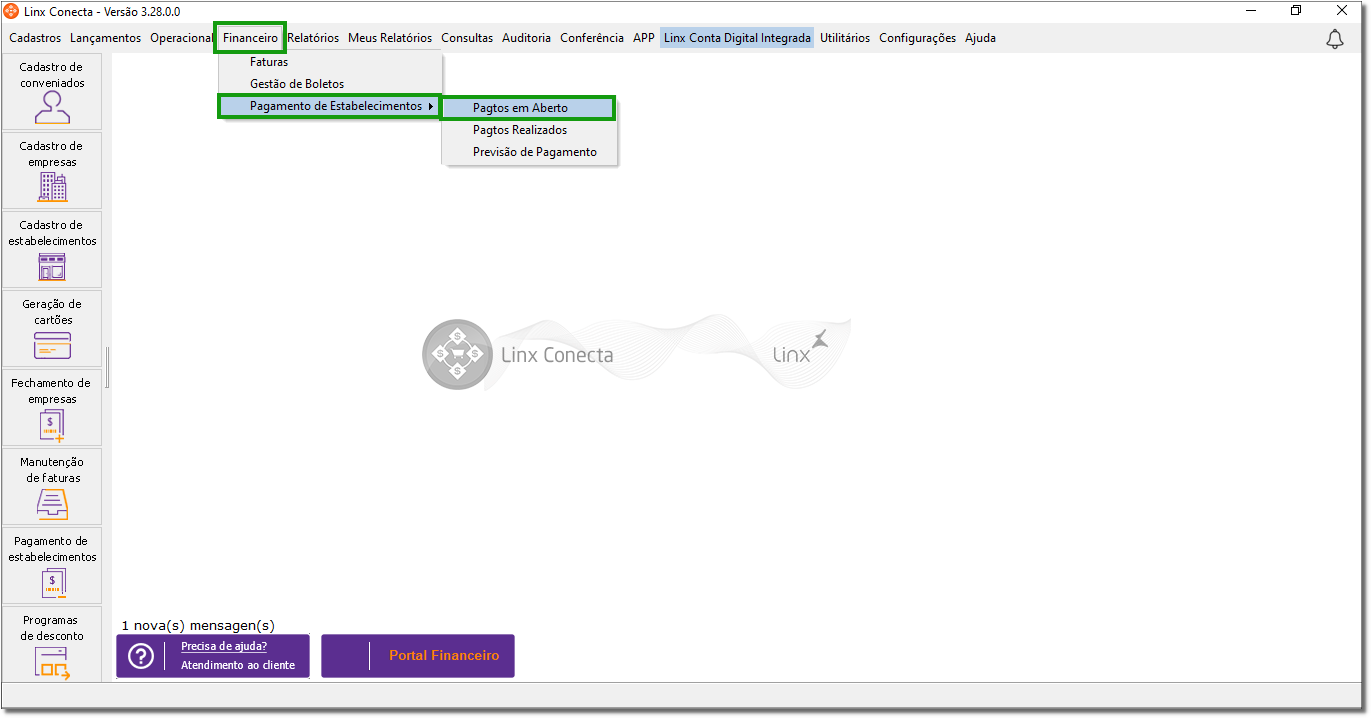Open the Auditoria menu
The width and height of the screenshot is (1371, 718).
pos(527,38)
